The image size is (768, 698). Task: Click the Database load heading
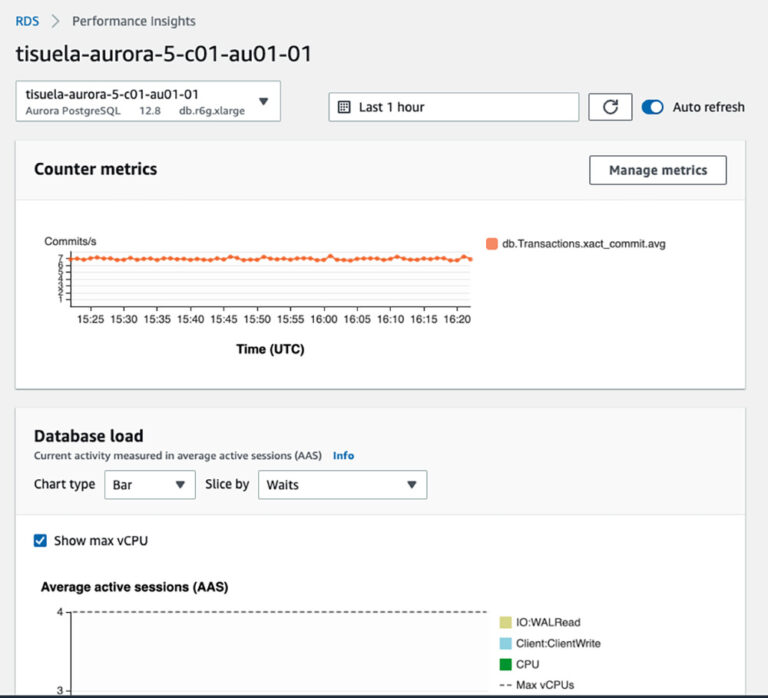pyautogui.click(x=89, y=435)
